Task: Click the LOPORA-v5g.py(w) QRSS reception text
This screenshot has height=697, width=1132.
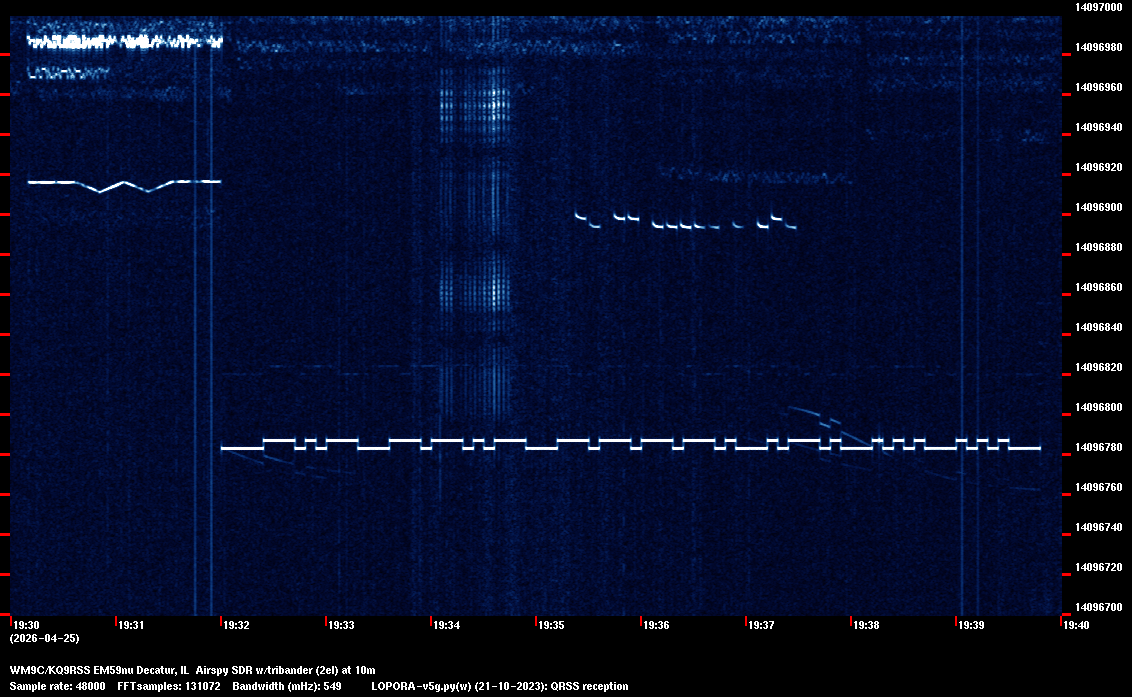Action: [x=500, y=686]
